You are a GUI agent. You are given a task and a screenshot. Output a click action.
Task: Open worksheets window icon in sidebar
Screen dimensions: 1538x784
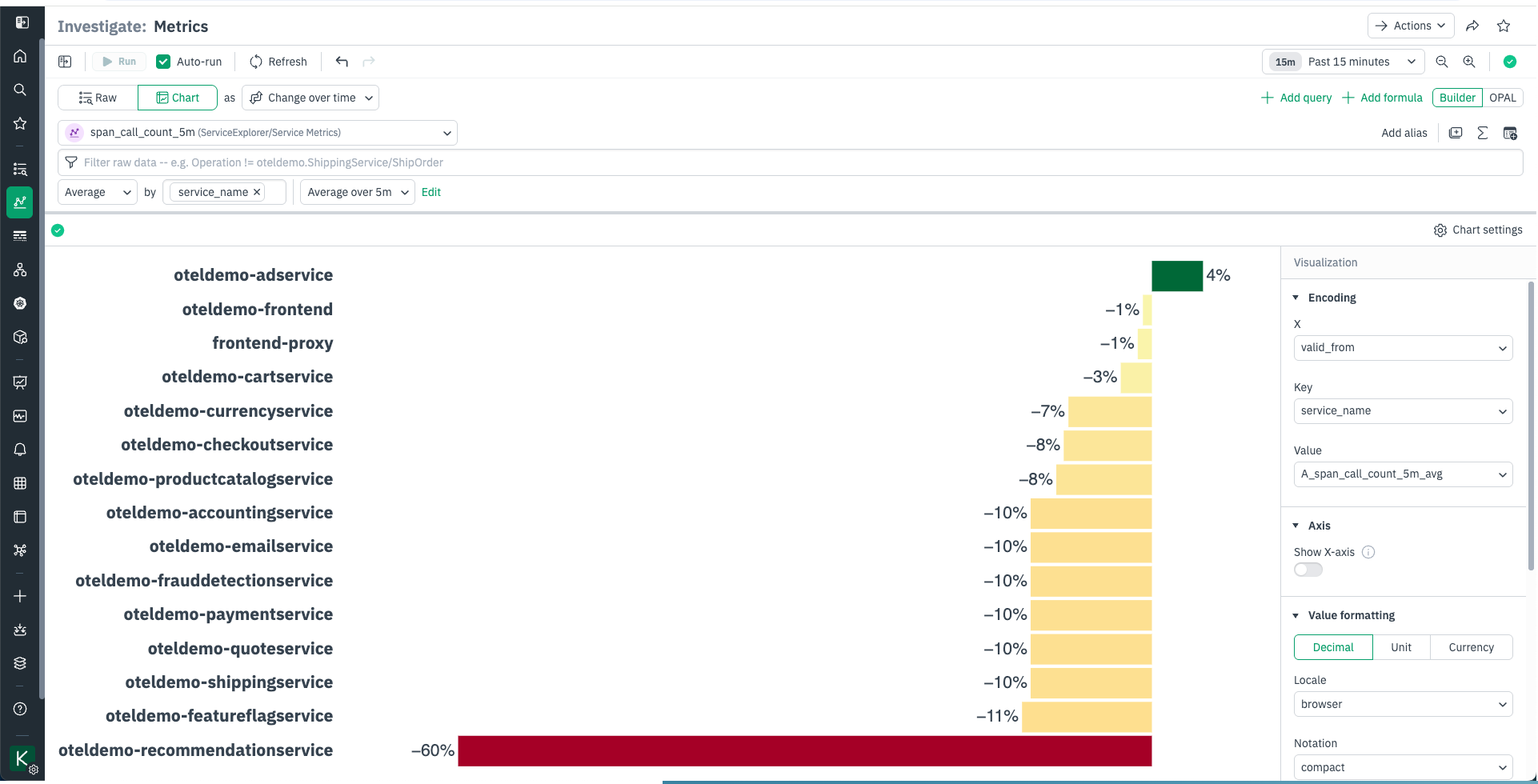[x=20, y=517]
